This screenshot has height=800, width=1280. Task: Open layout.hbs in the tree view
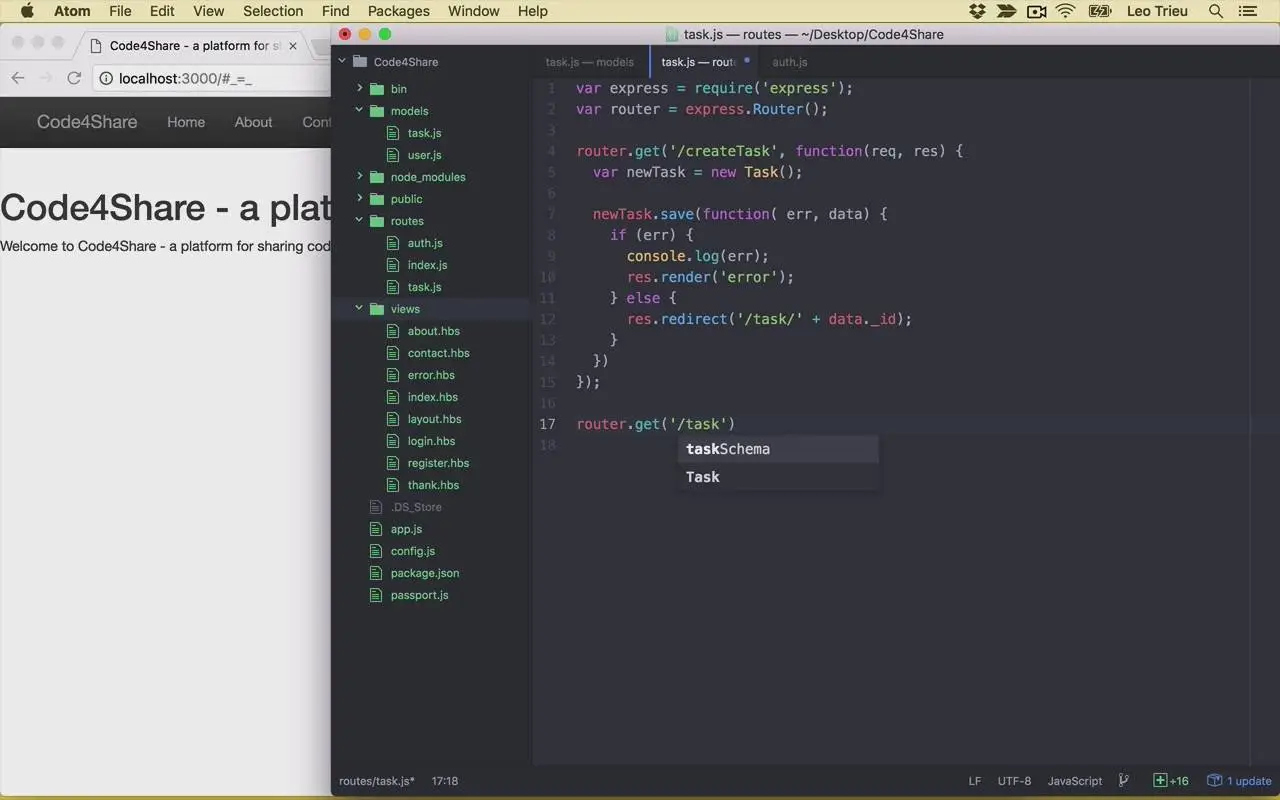coord(434,419)
